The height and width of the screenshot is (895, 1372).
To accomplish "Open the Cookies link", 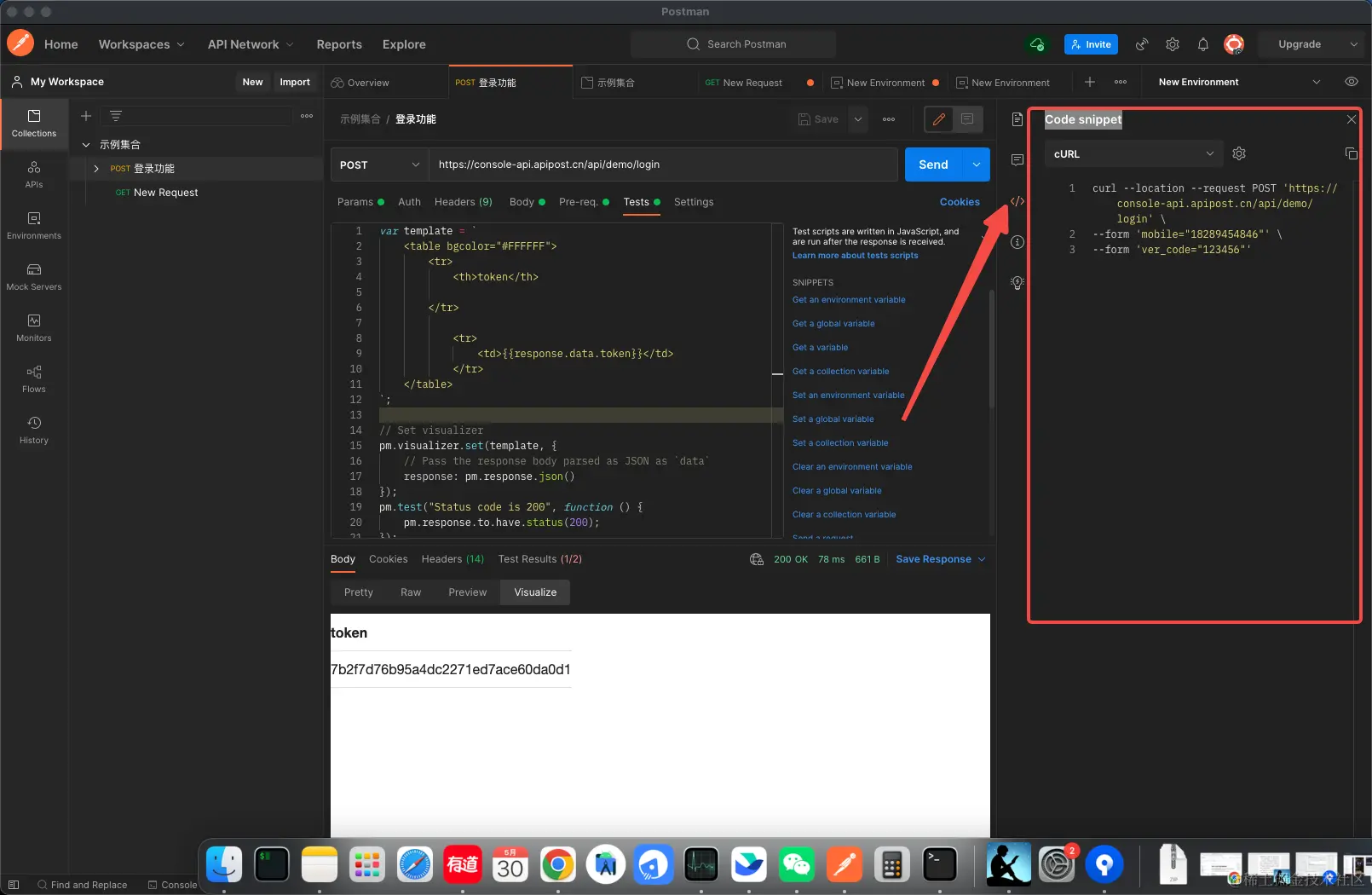I will (960, 202).
